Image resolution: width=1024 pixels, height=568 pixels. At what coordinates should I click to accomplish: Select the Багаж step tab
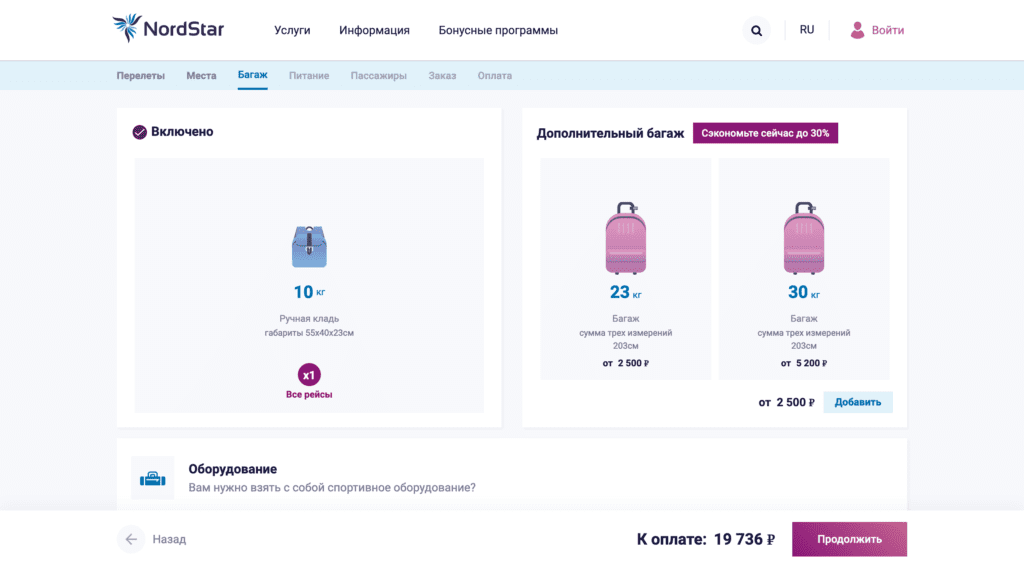[x=253, y=75]
